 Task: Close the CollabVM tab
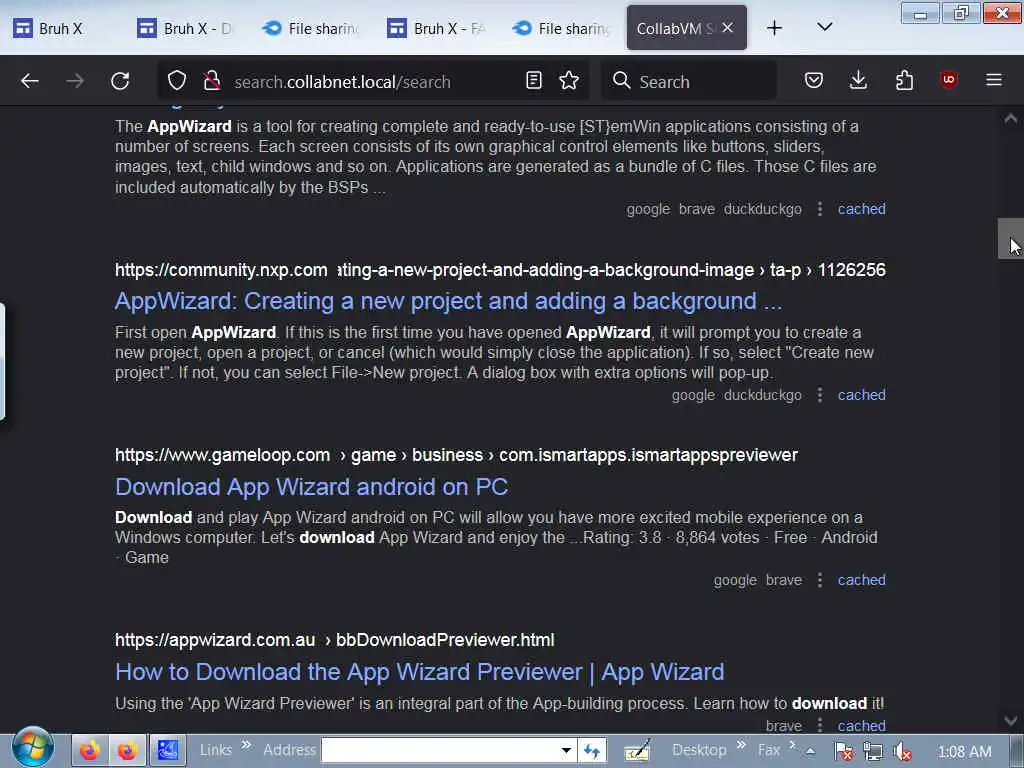click(x=728, y=27)
